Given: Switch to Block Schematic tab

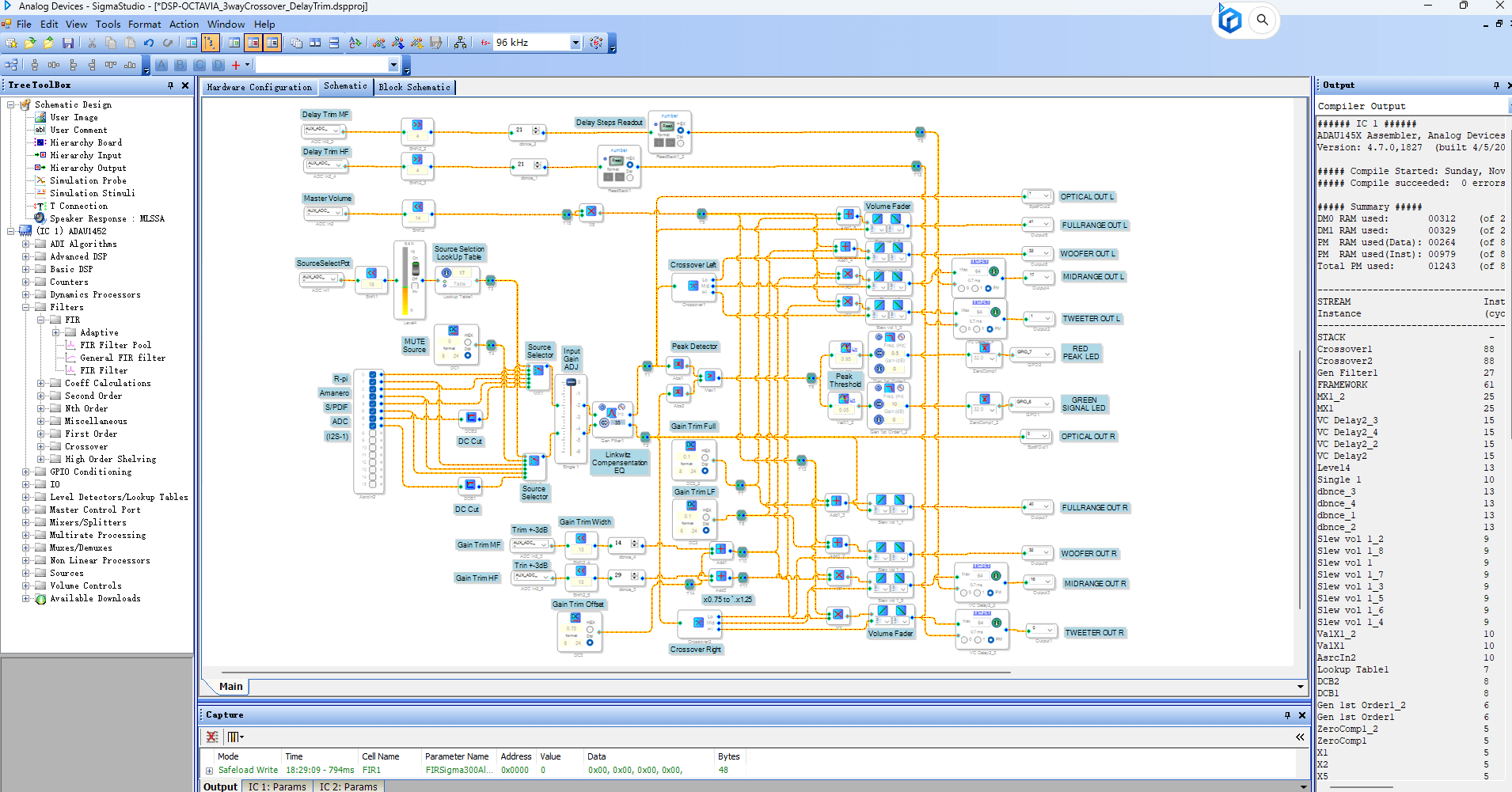Looking at the screenshot, I should coord(414,88).
